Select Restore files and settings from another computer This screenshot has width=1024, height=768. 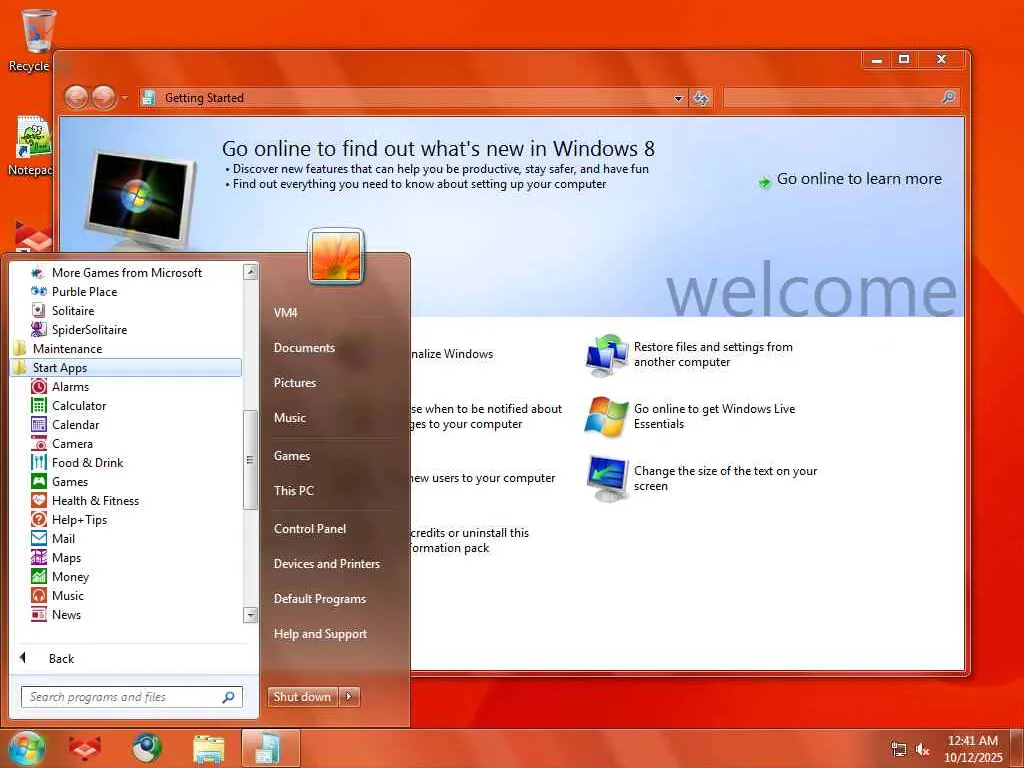[690, 355]
